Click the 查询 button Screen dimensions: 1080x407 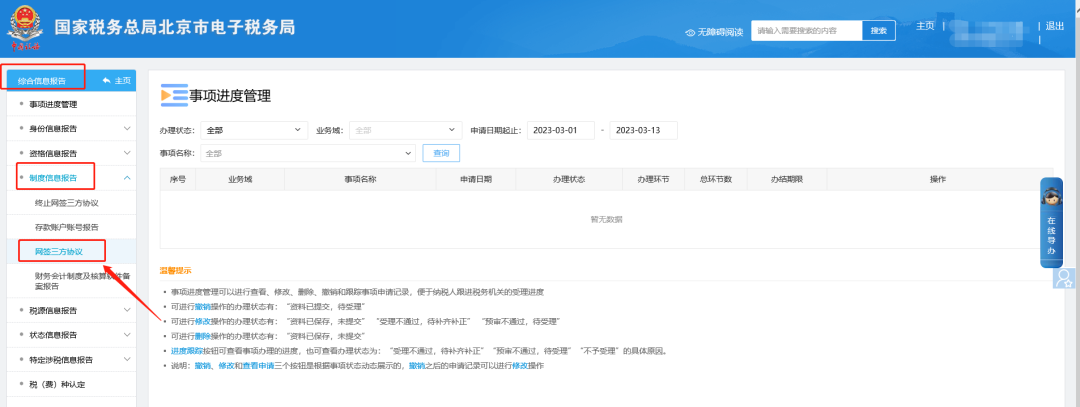(x=441, y=153)
